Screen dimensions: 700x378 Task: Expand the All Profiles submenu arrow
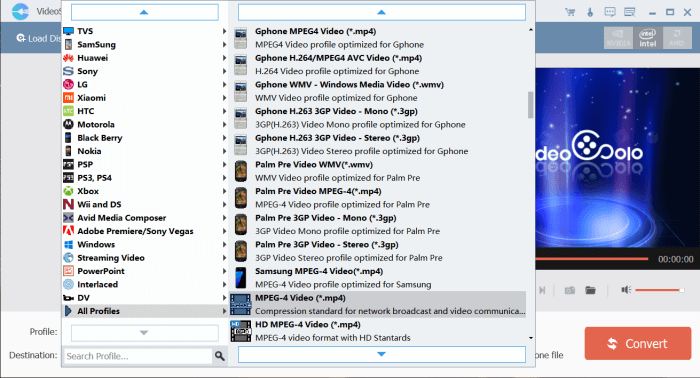pyautogui.click(x=224, y=311)
